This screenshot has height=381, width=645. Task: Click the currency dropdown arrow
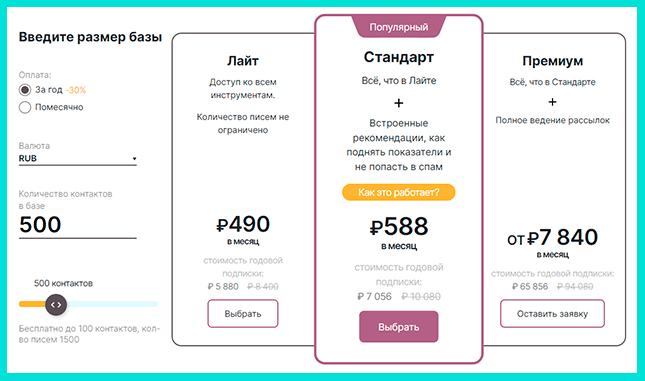tap(134, 158)
